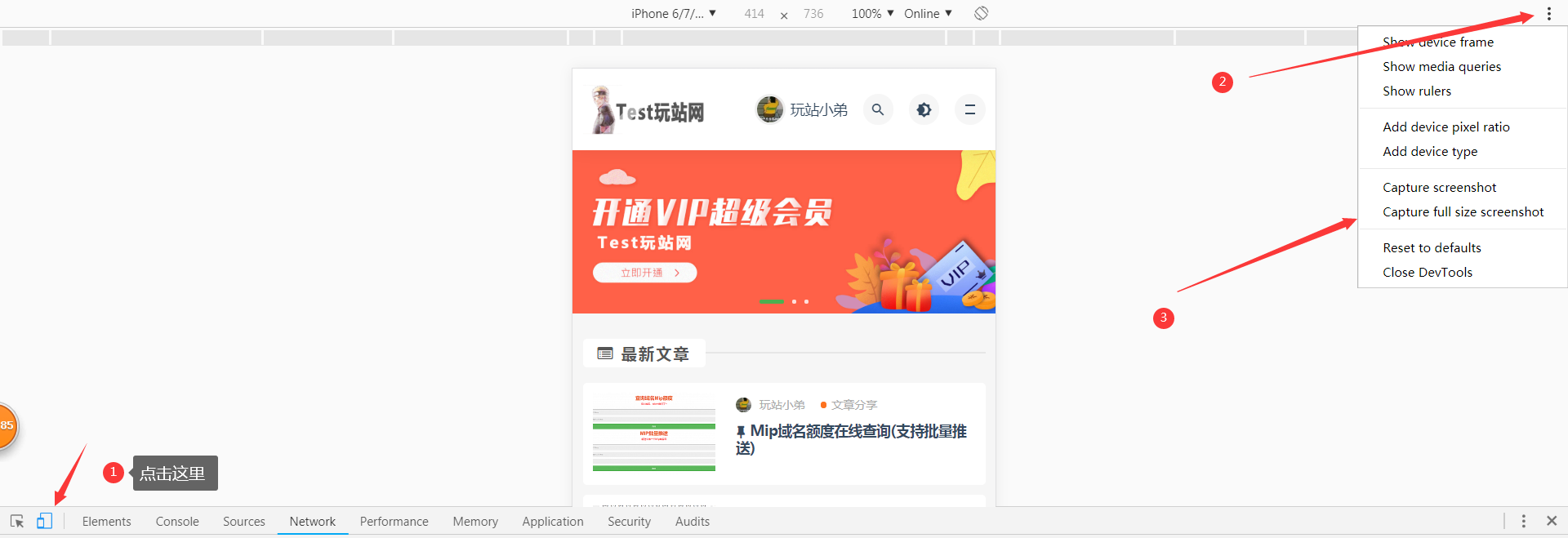
Task: Click the active green carousel indicator
Action: (x=771, y=301)
